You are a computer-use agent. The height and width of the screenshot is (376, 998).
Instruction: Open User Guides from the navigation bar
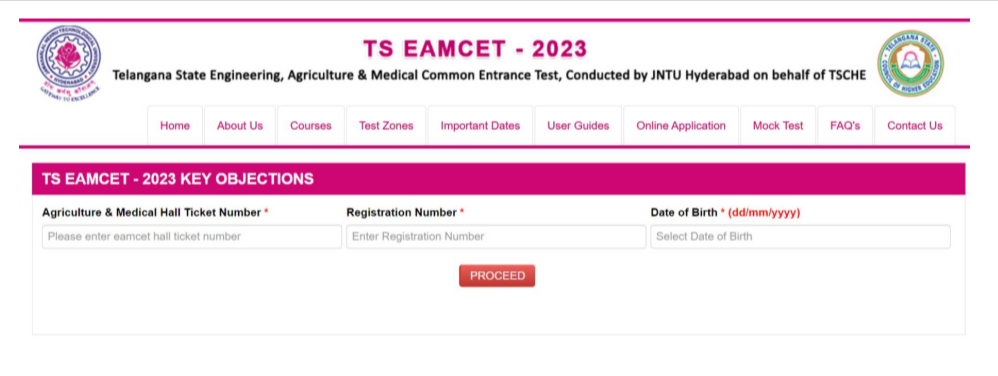[x=578, y=126]
